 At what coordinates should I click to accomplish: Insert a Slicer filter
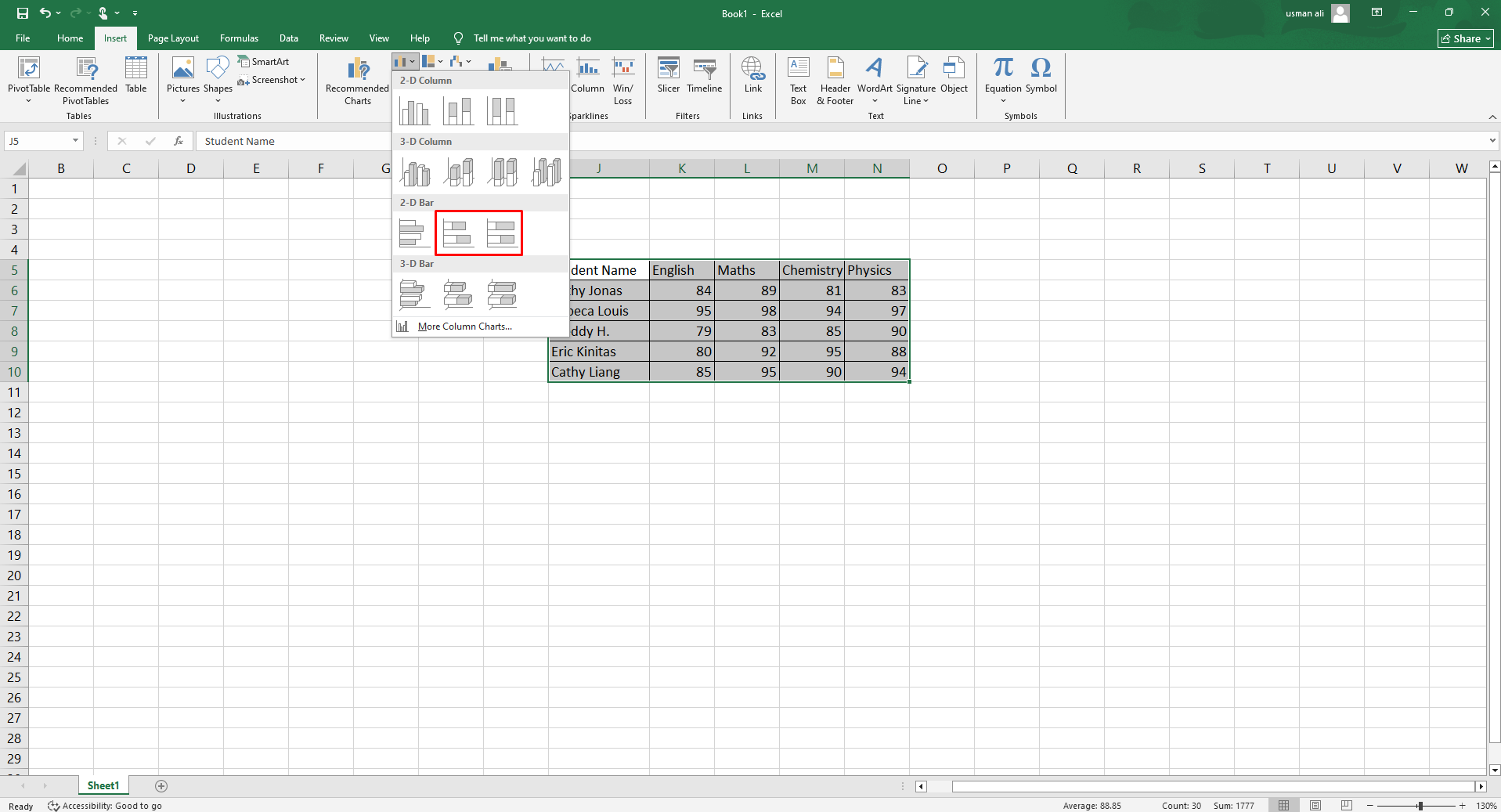pyautogui.click(x=669, y=75)
